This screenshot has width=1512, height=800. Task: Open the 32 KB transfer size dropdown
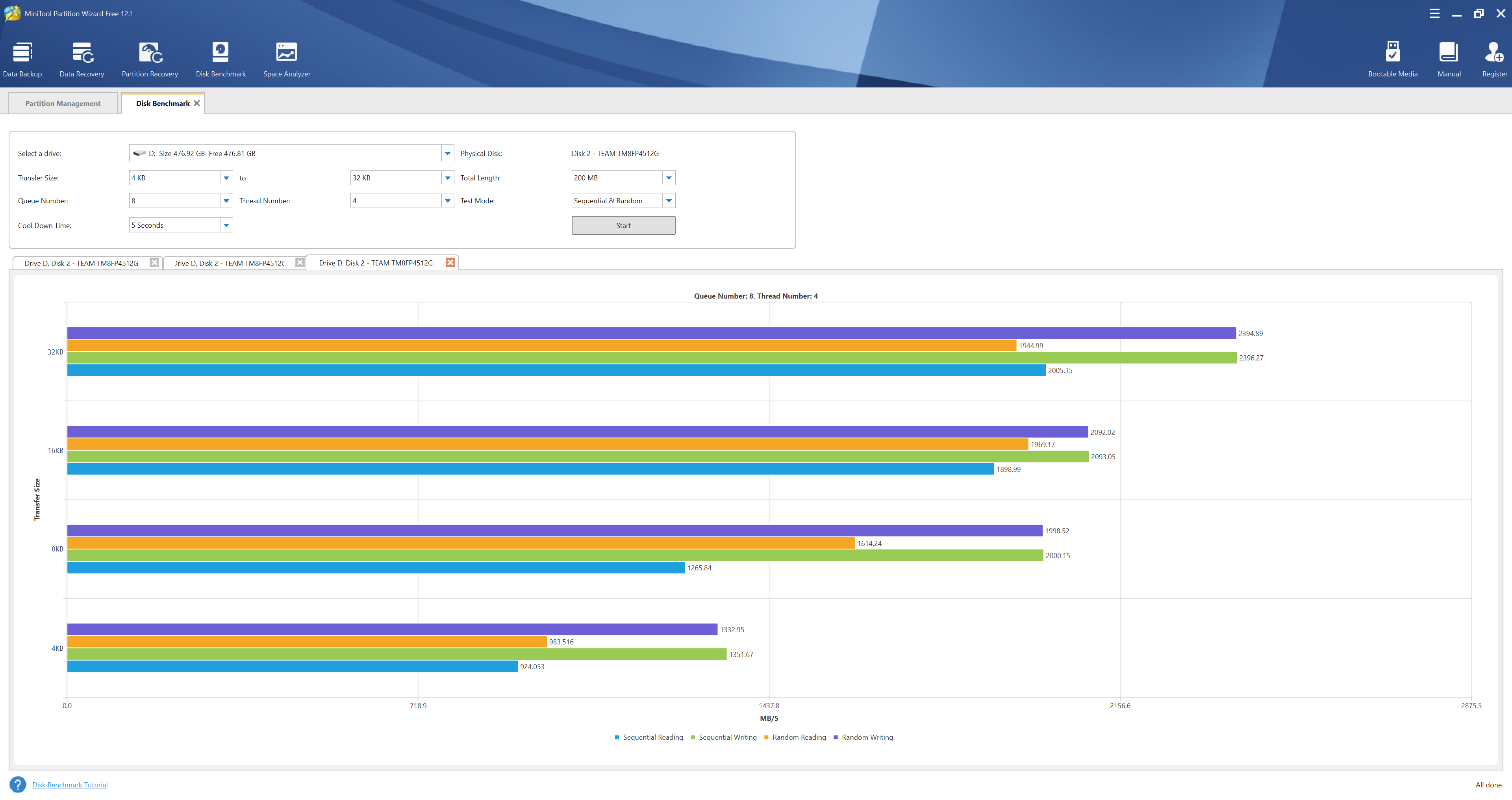click(447, 177)
